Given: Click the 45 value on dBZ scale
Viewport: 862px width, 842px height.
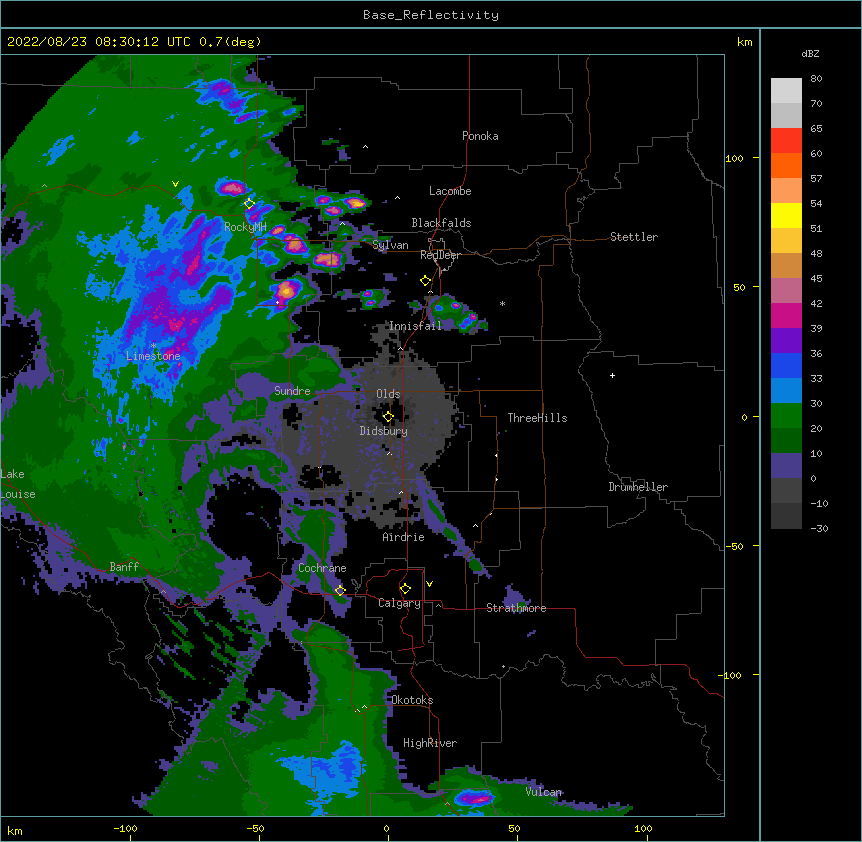Looking at the screenshot, I should point(816,279).
